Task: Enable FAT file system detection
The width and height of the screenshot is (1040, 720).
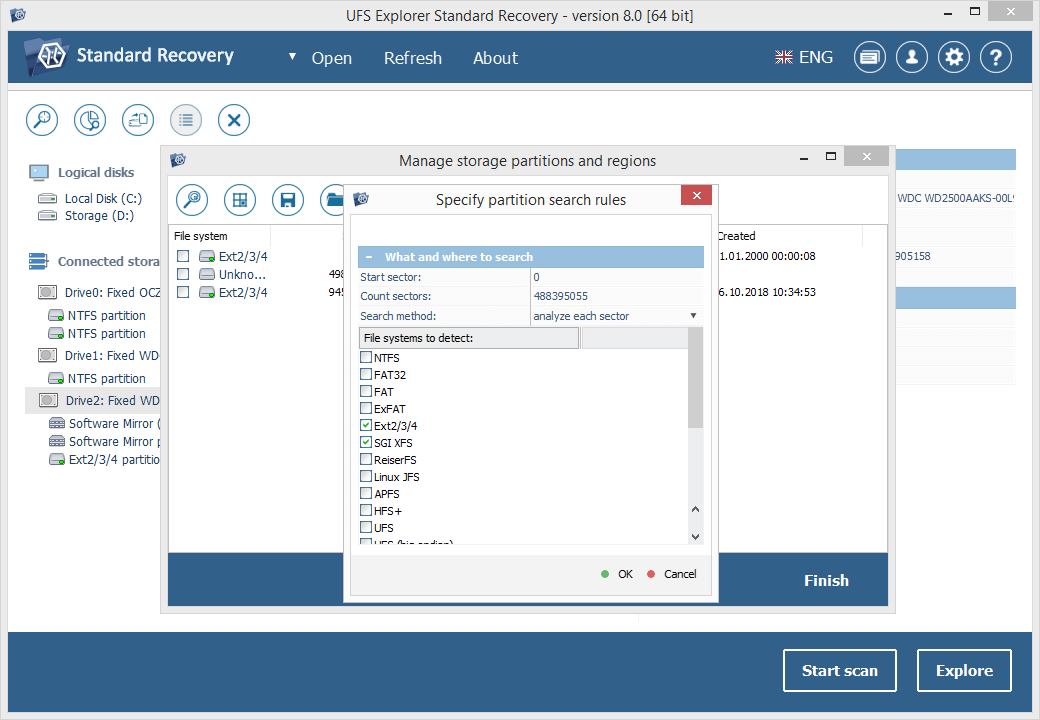Action: 365,391
